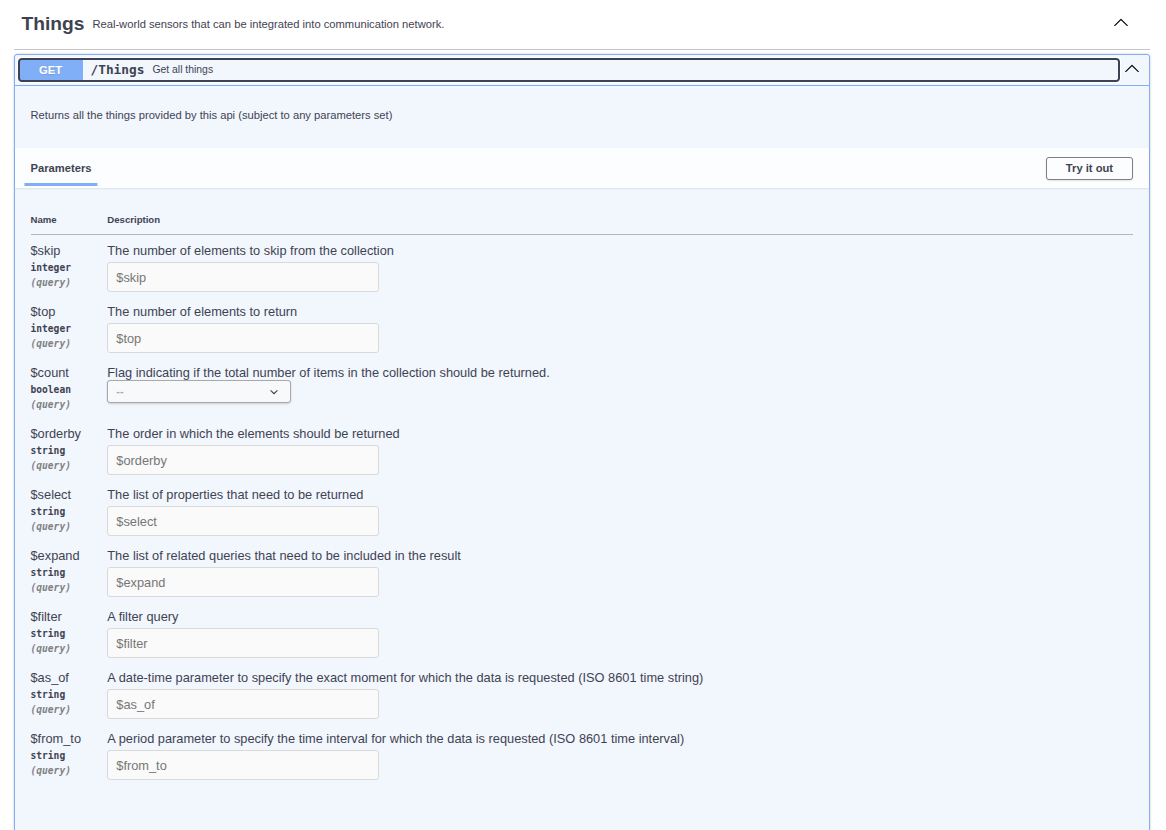Focus the $orderby input field
This screenshot has height=830, width=1166.
[242, 460]
